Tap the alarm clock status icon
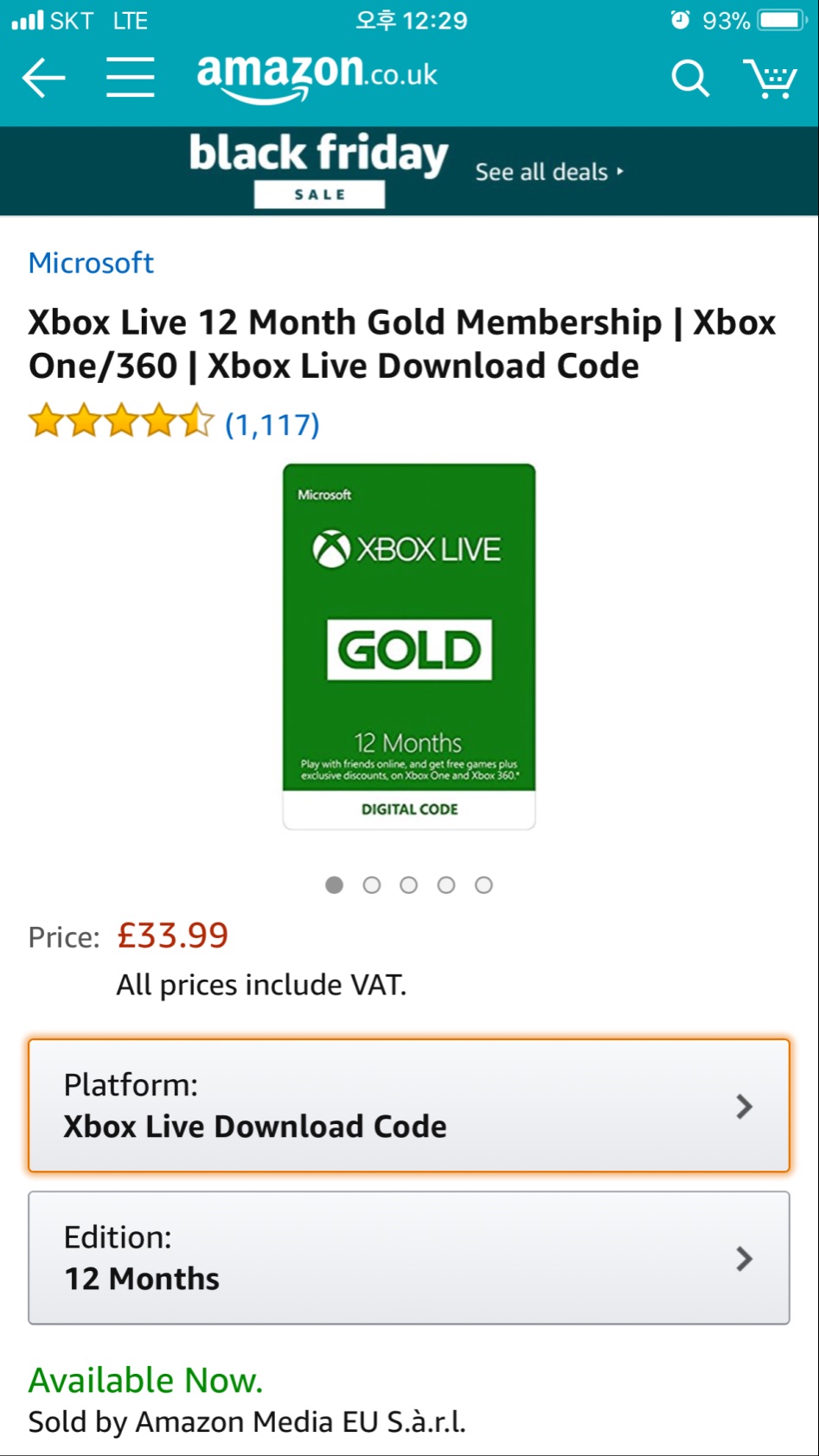Image resolution: width=819 pixels, height=1456 pixels. (x=681, y=20)
